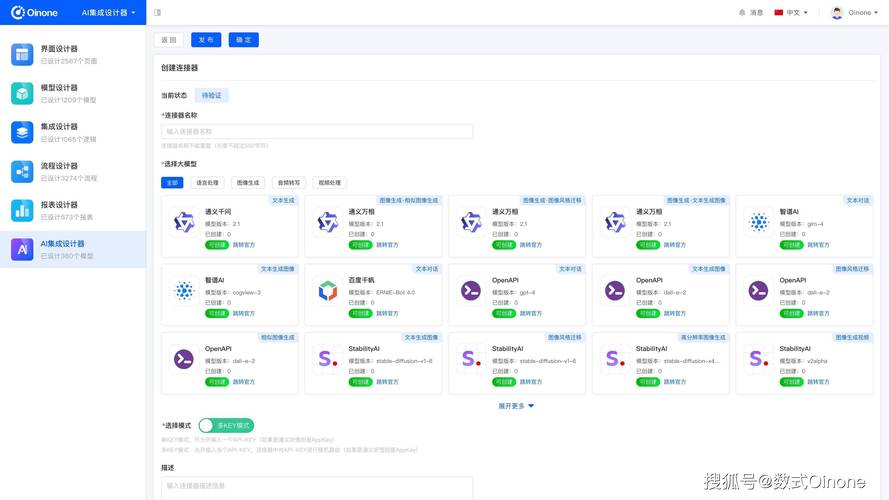Open 跳转官方 link on 通义千问 card

click(244, 245)
